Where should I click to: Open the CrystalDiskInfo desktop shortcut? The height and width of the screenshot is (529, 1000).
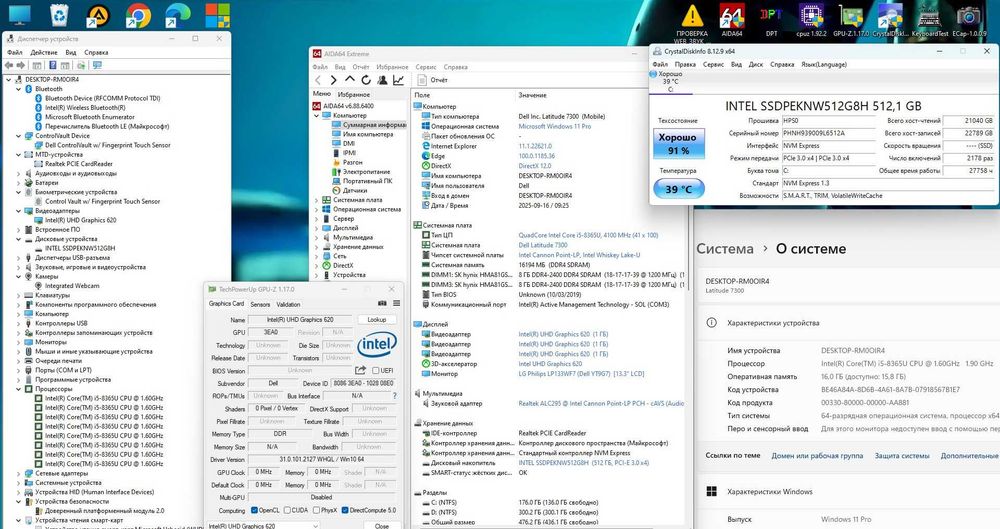point(890,19)
